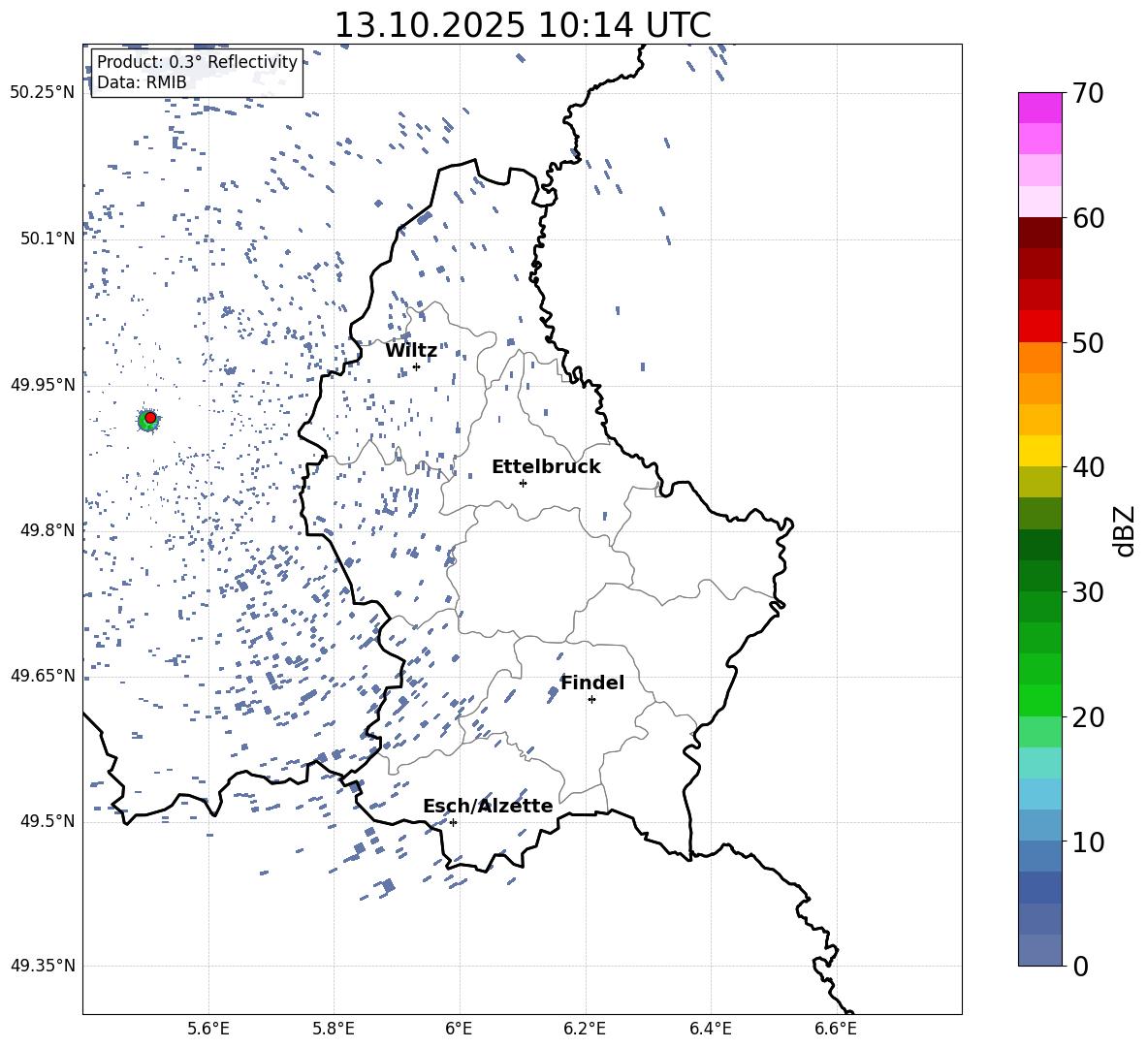Click the bright green colorbar segment above 20

coord(1039,700)
